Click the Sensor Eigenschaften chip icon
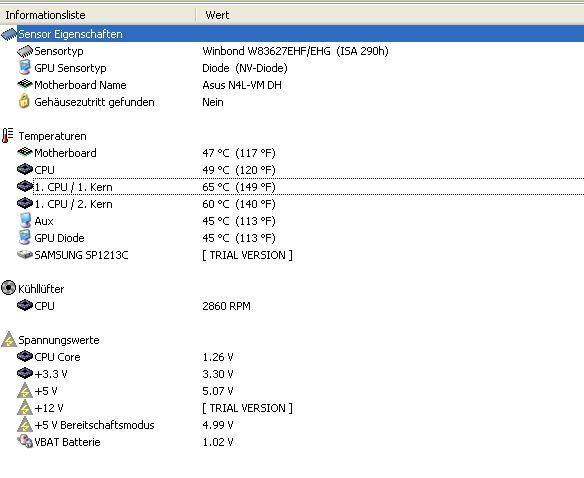The height and width of the screenshot is (478, 584). (x=9, y=34)
